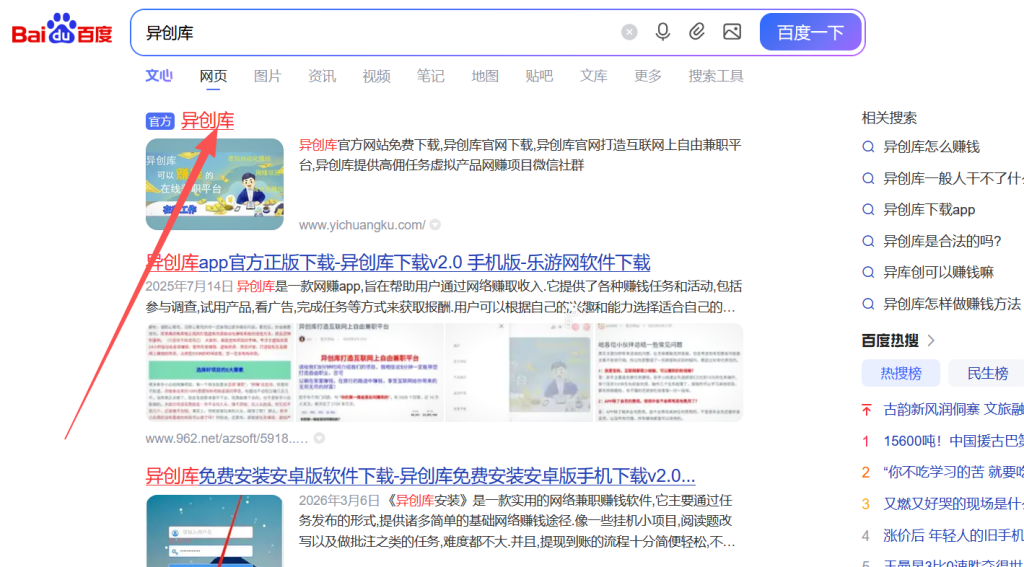
Task: Expand 百度热搜 via the chevron arrow
Action: pyautogui.click(x=931, y=340)
